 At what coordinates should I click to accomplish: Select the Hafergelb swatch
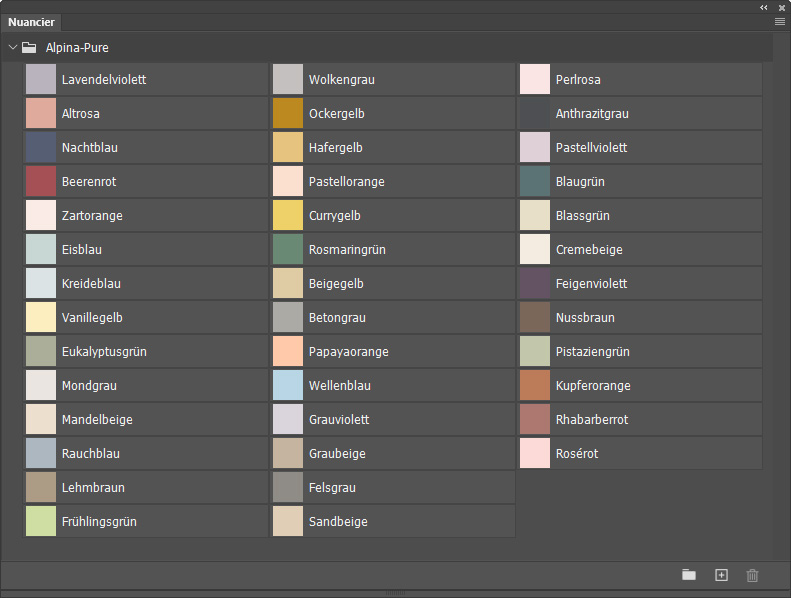(288, 147)
